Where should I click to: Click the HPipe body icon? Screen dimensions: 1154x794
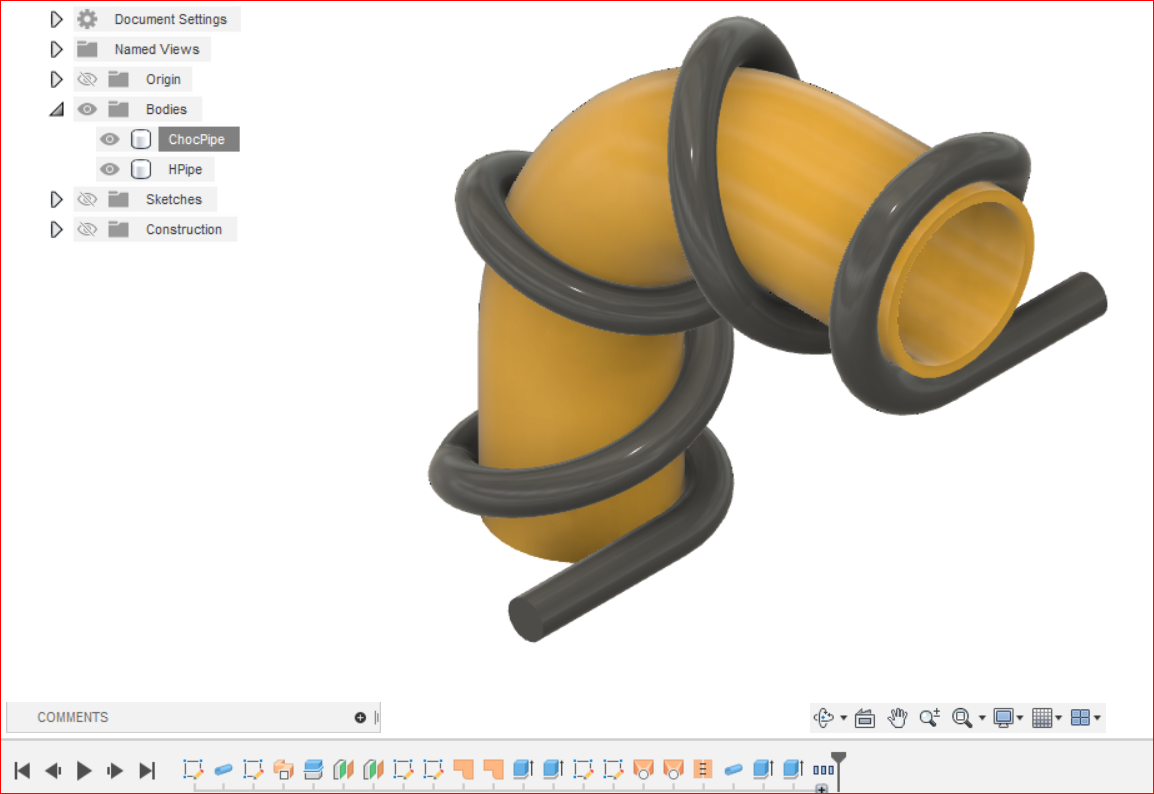click(141, 169)
